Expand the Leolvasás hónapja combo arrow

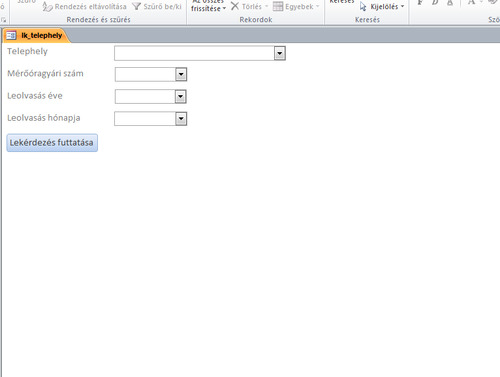click(x=181, y=119)
